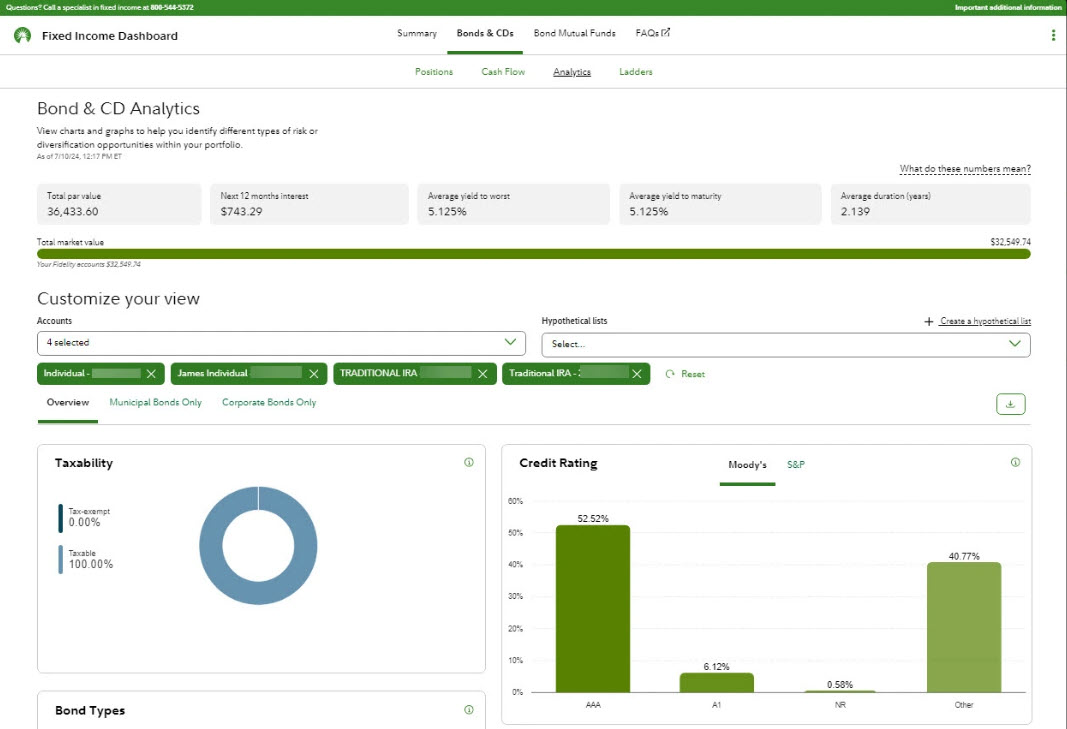The height and width of the screenshot is (729, 1067).
Task: Open the three-dot more options menu
Action: (x=1053, y=35)
